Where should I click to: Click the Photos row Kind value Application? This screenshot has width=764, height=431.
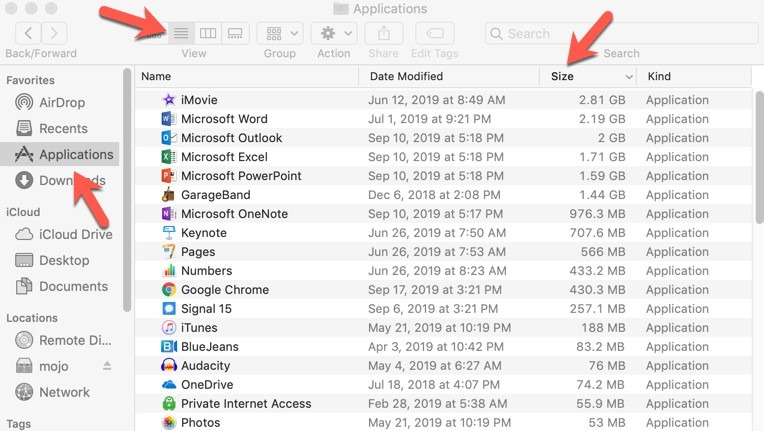[x=677, y=423]
